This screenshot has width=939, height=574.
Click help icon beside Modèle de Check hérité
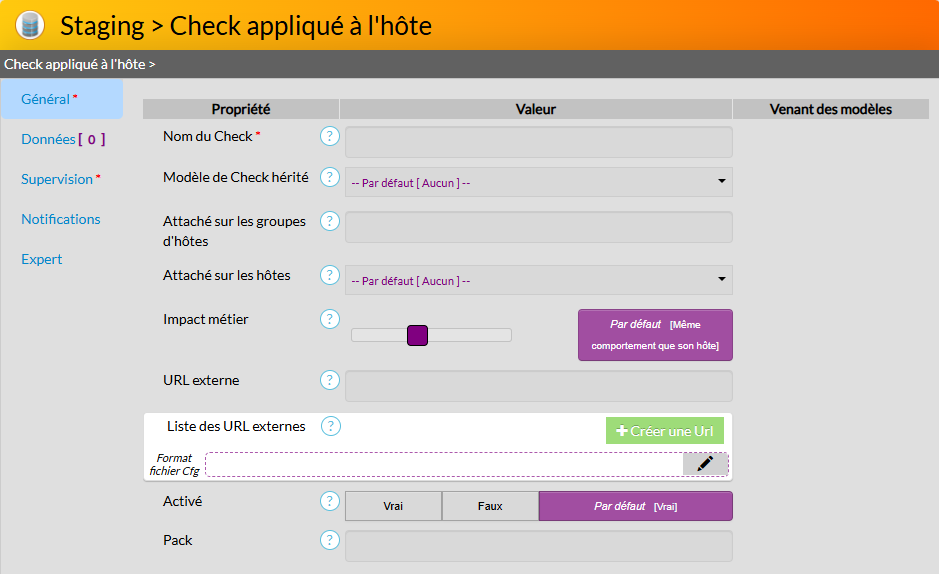[x=330, y=177]
